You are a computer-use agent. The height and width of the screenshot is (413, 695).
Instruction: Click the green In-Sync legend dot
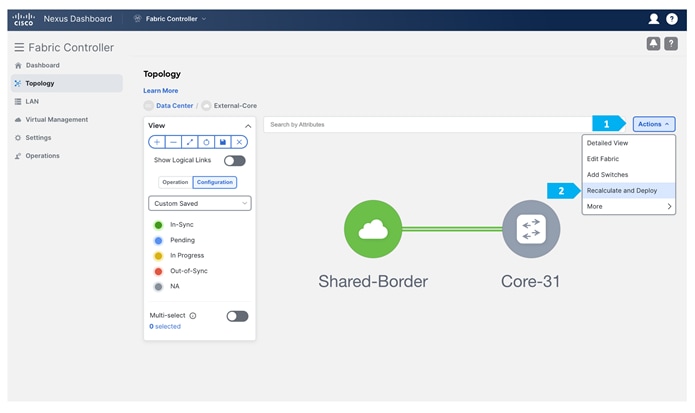158,225
